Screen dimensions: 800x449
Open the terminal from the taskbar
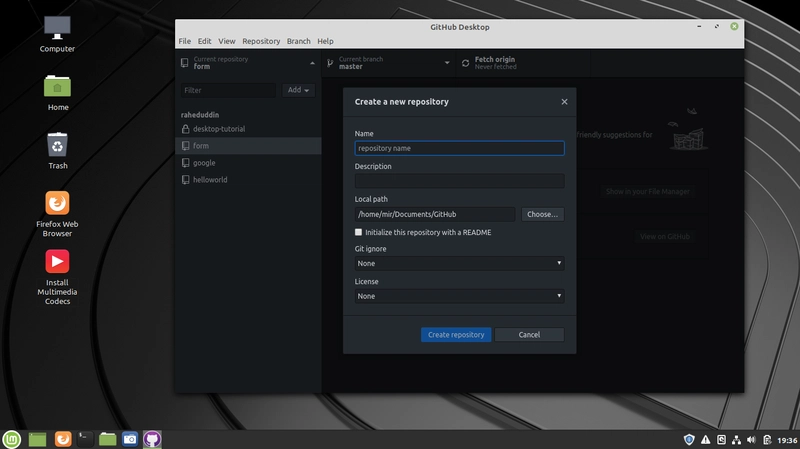pos(86,439)
